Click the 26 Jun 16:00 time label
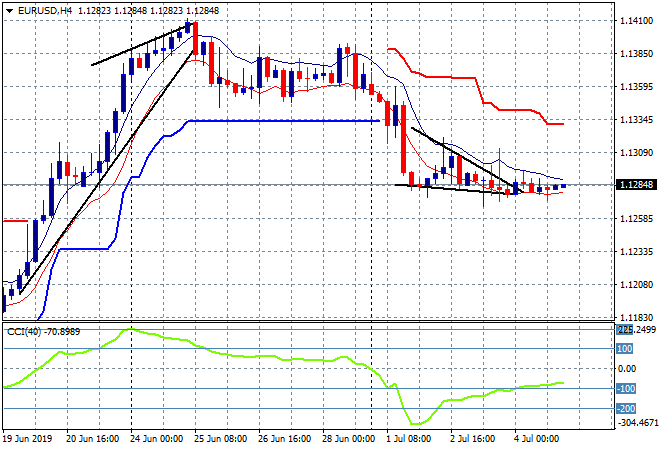 click(x=285, y=439)
